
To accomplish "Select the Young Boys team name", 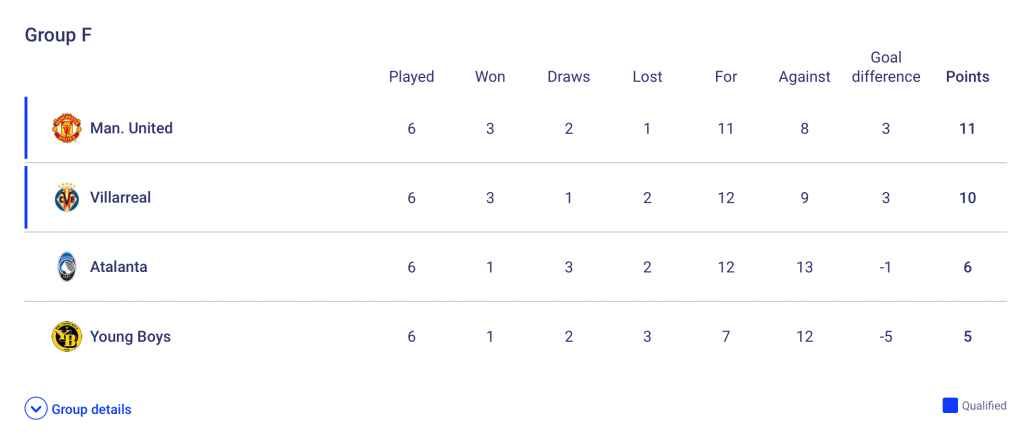I will tap(130, 337).
